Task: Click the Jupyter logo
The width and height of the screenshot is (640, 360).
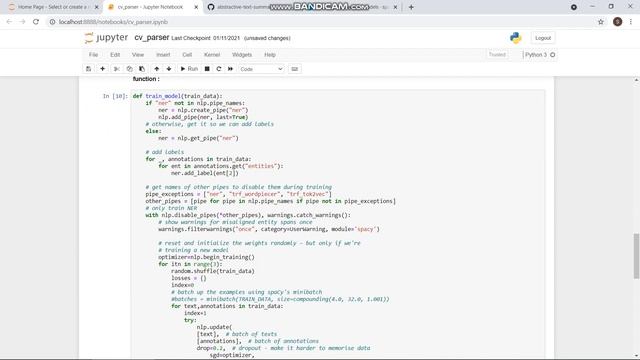Action: click(106, 38)
